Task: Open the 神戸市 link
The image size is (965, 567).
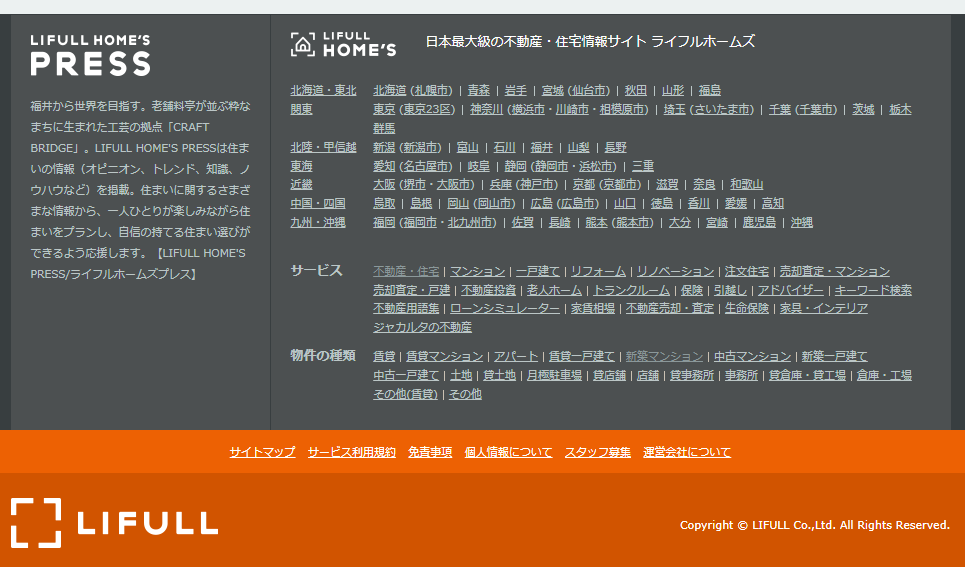Action: click(536, 185)
